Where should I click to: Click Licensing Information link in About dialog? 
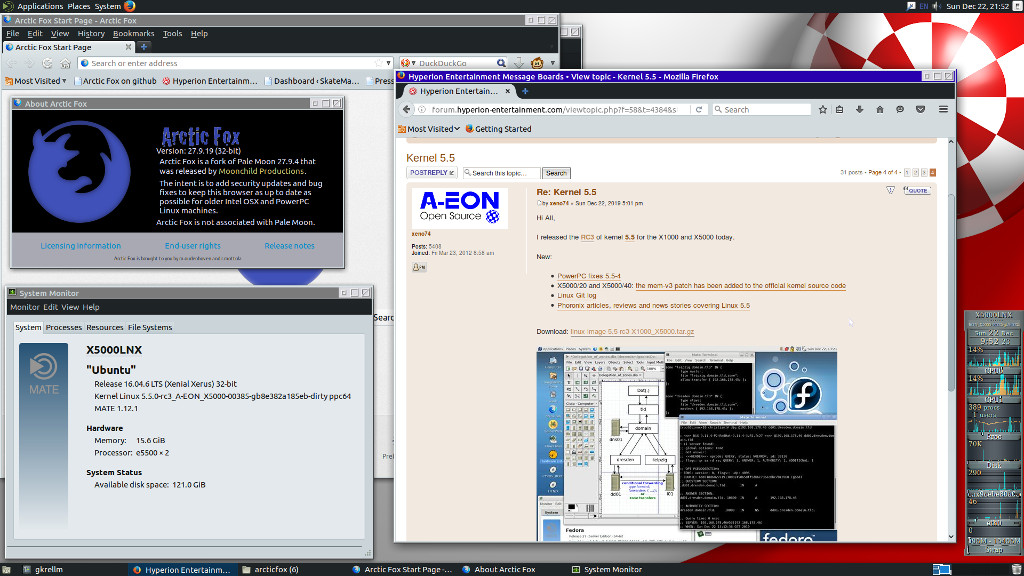click(x=80, y=246)
